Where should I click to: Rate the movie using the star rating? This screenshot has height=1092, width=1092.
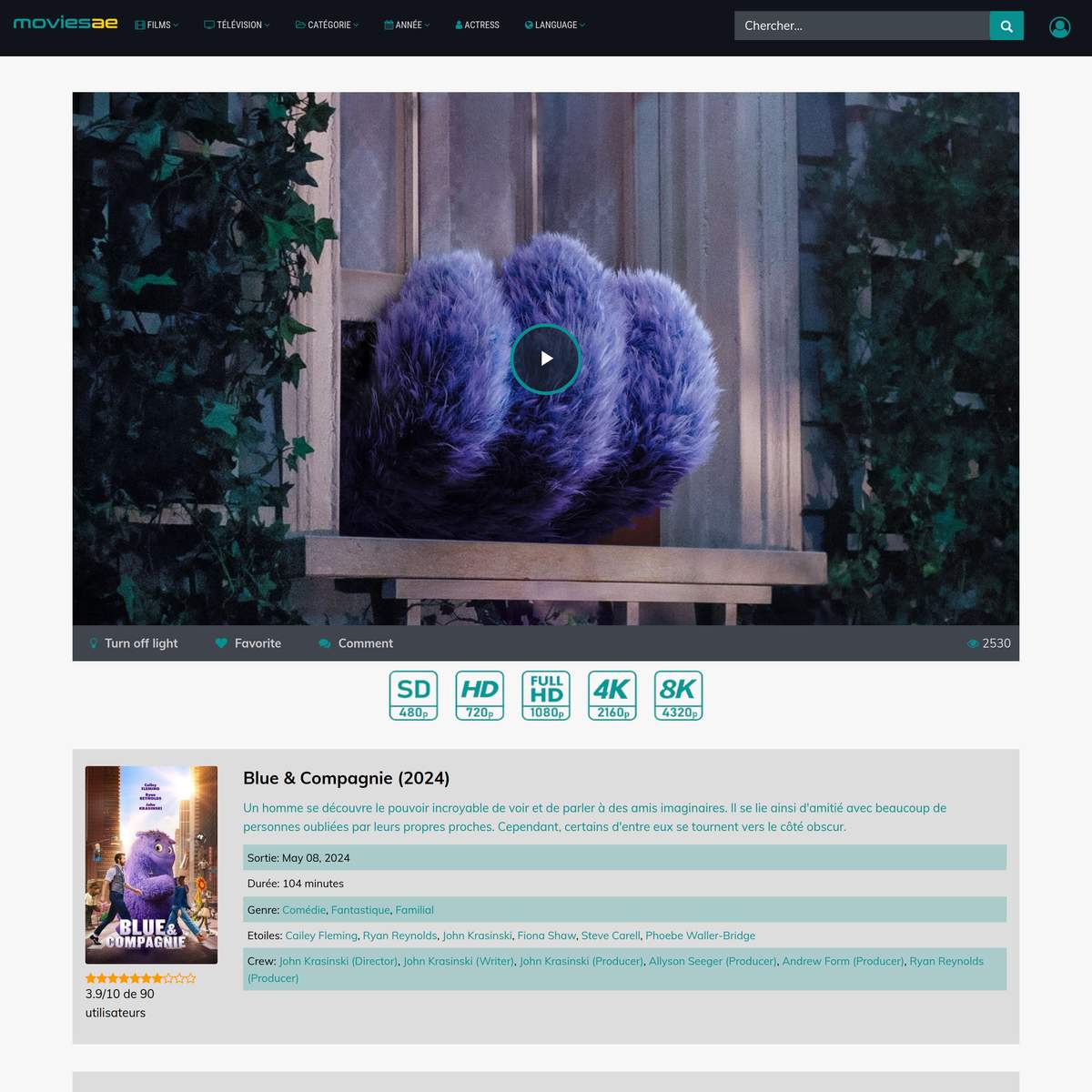[141, 978]
